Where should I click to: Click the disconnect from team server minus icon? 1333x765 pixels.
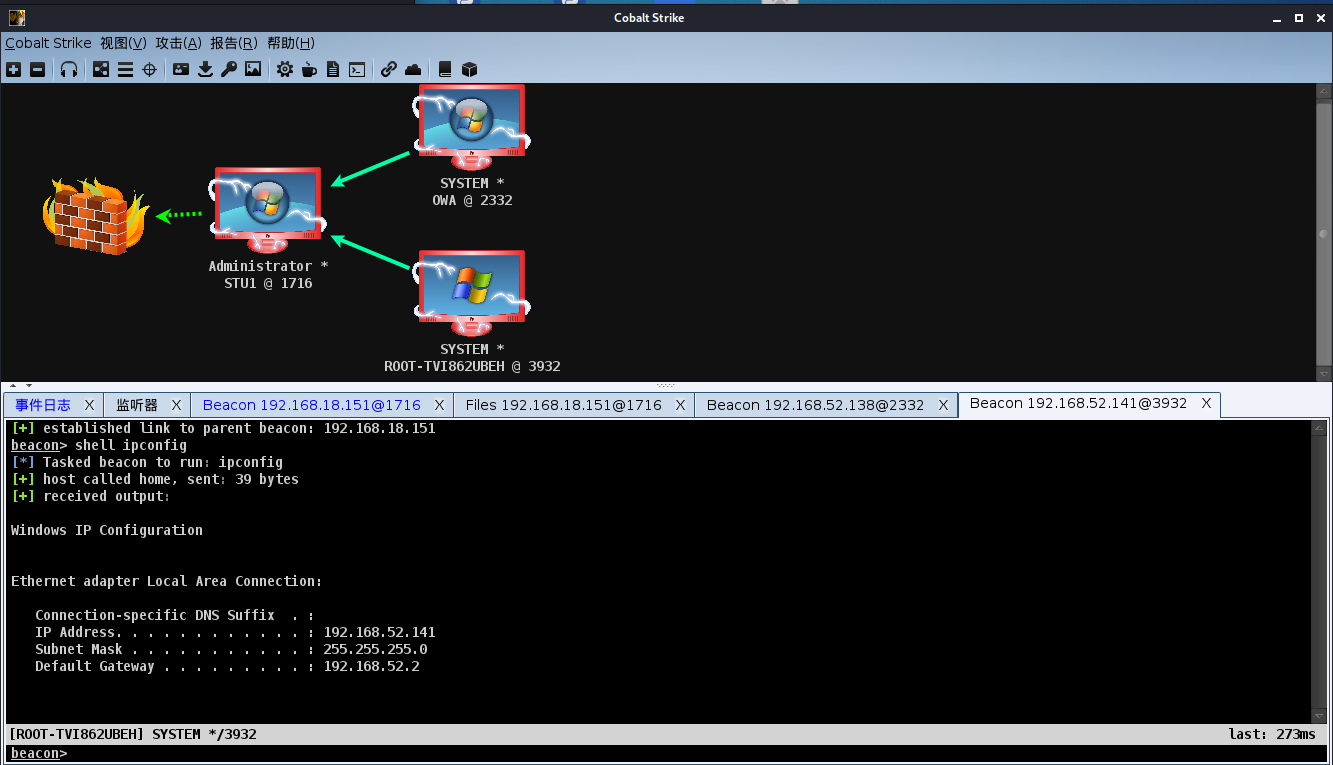pos(37,69)
